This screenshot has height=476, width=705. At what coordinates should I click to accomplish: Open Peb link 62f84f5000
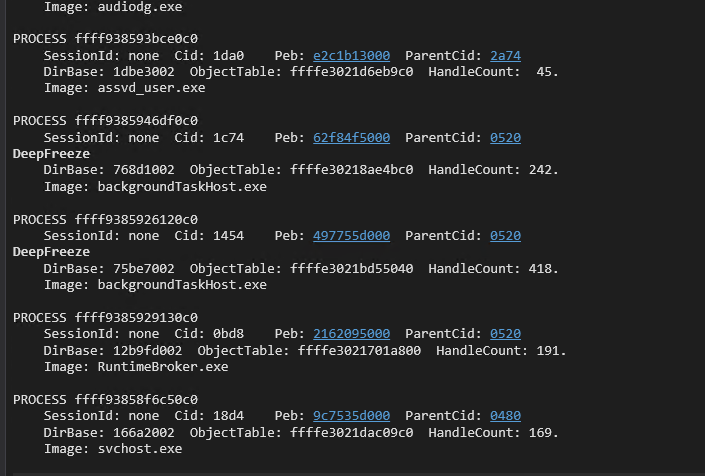(351, 137)
